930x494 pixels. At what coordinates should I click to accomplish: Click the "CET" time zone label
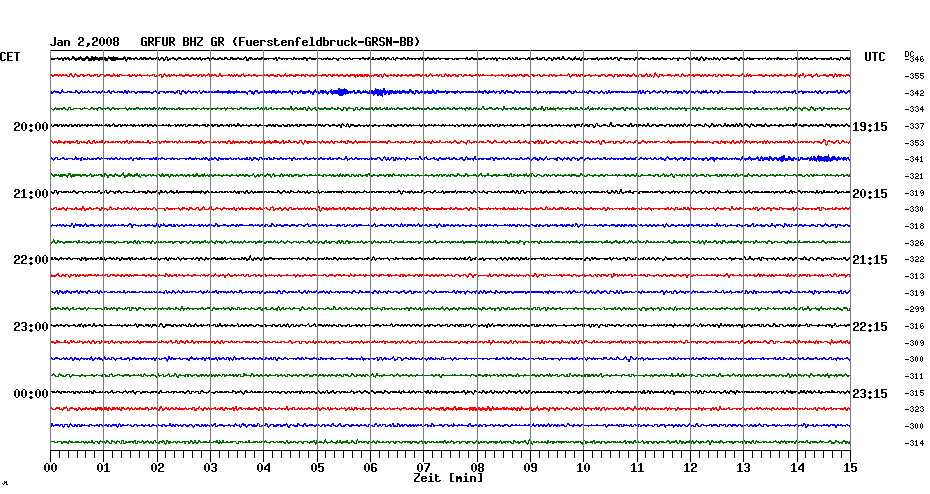pos(10,57)
